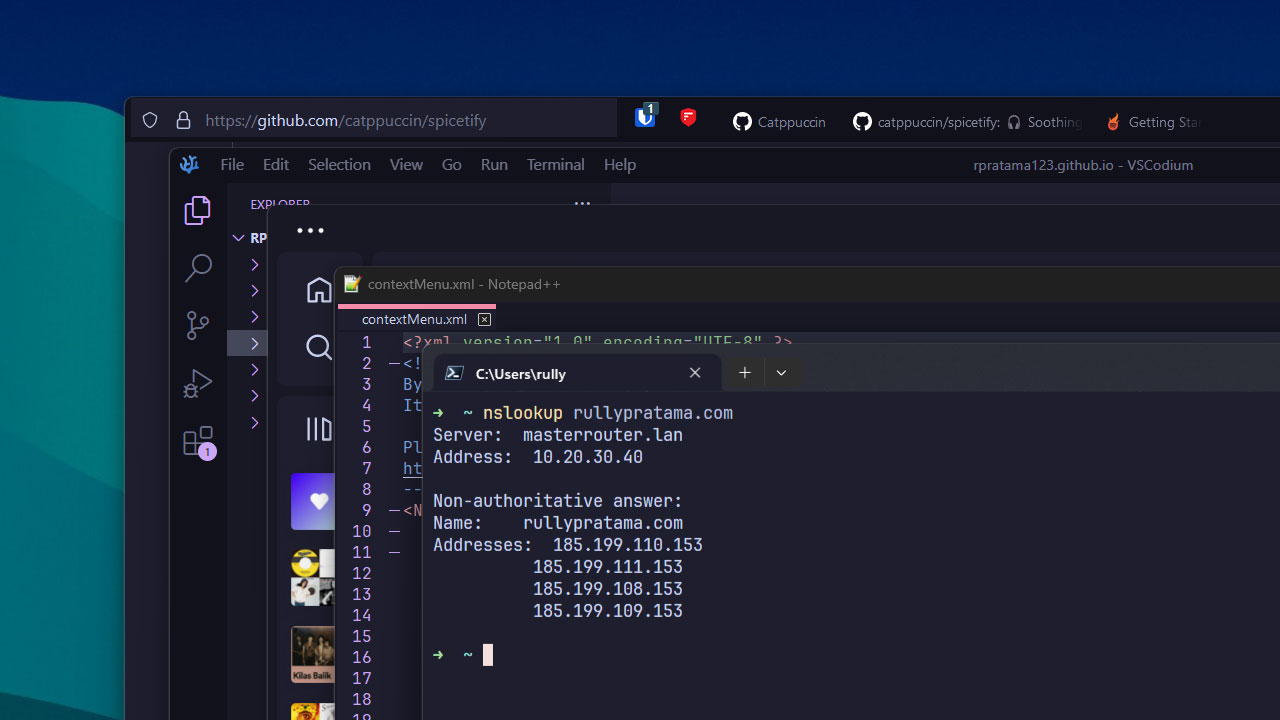Open the Terminal menu in VSCodium
Image resolution: width=1280 pixels, height=720 pixels.
(x=555, y=164)
